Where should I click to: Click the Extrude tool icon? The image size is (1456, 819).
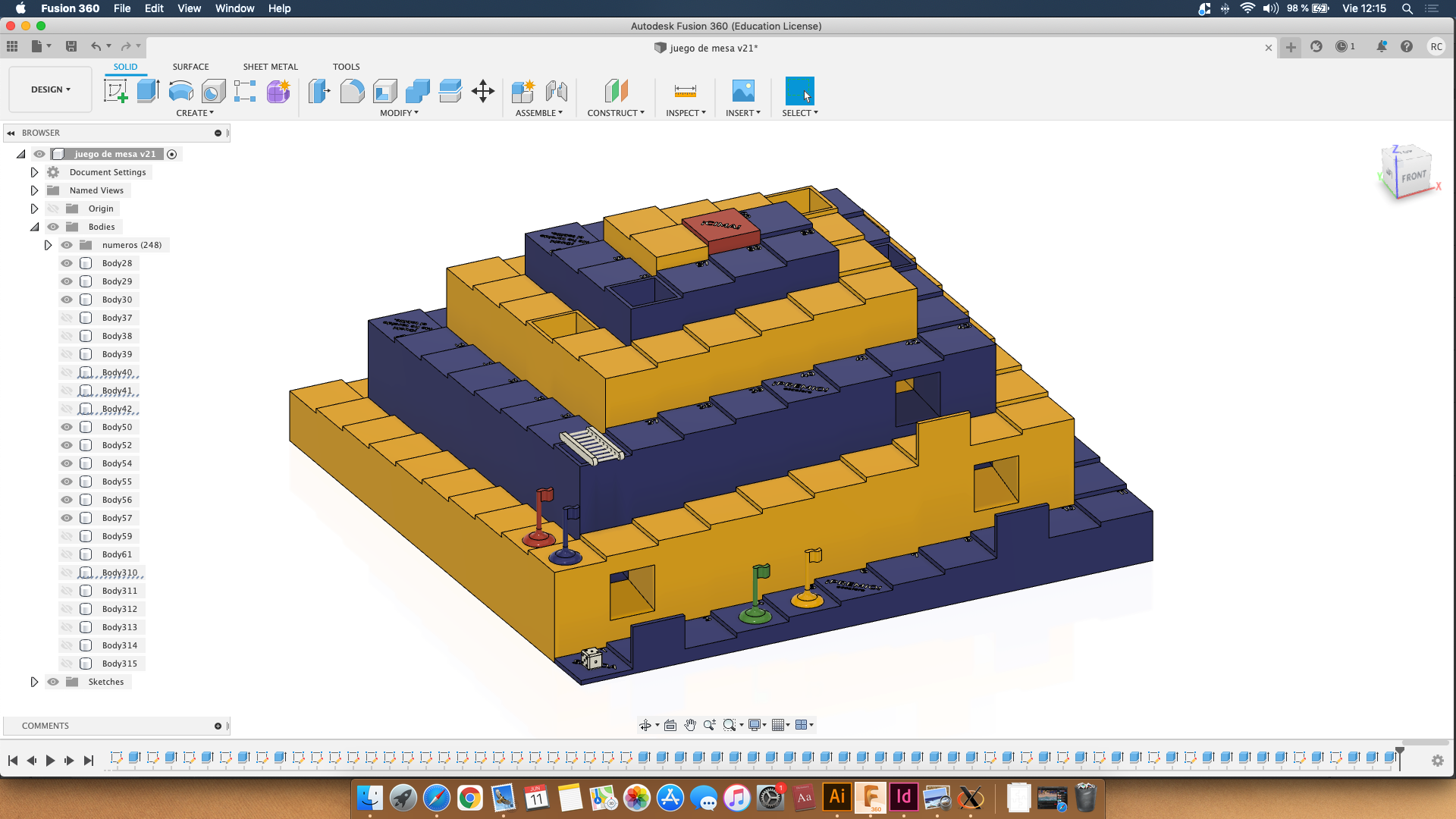[x=148, y=92]
